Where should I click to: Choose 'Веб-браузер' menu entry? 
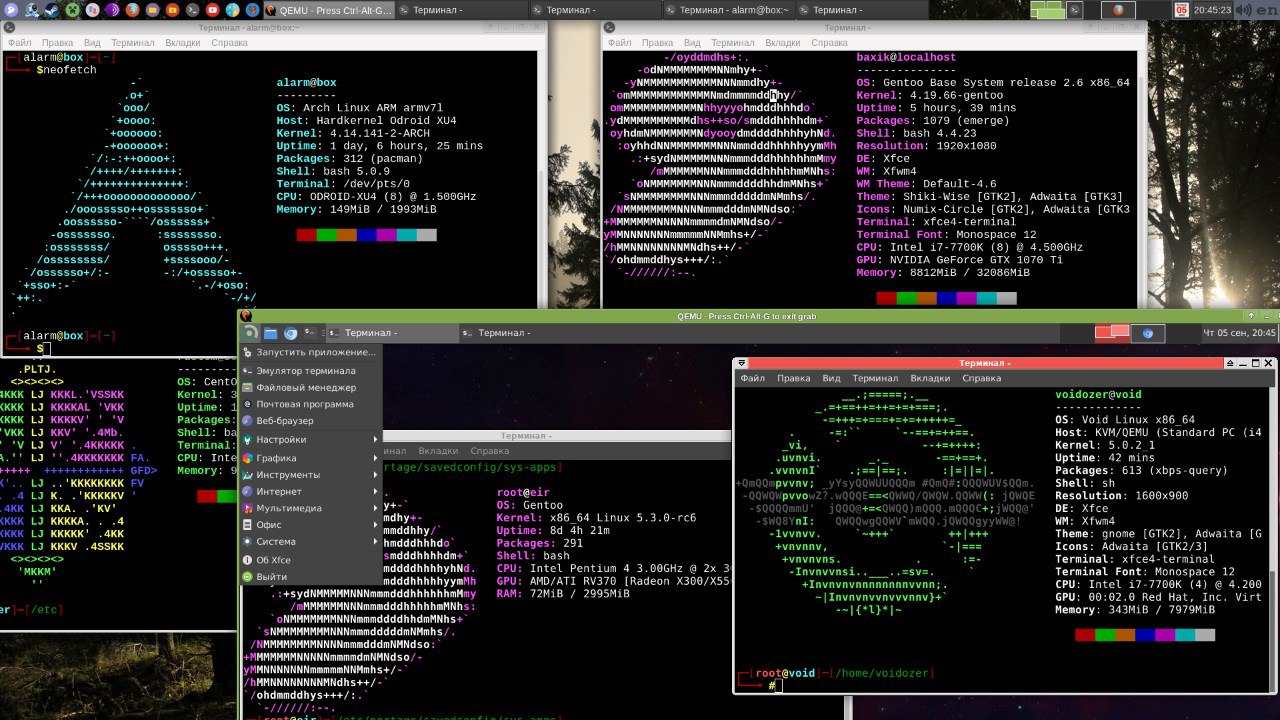(x=310, y=421)
